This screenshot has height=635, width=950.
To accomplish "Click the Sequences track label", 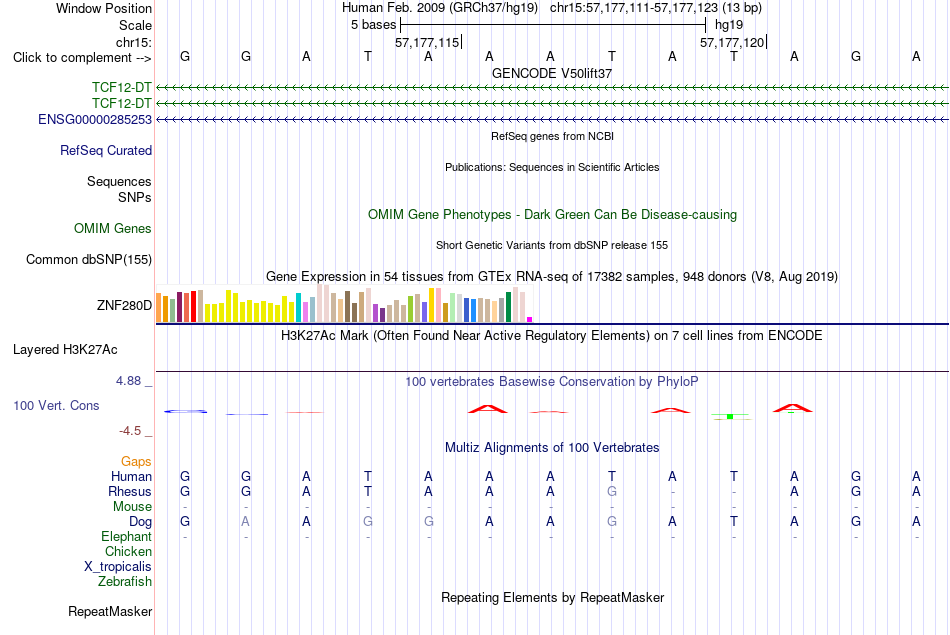I will 119,181.
